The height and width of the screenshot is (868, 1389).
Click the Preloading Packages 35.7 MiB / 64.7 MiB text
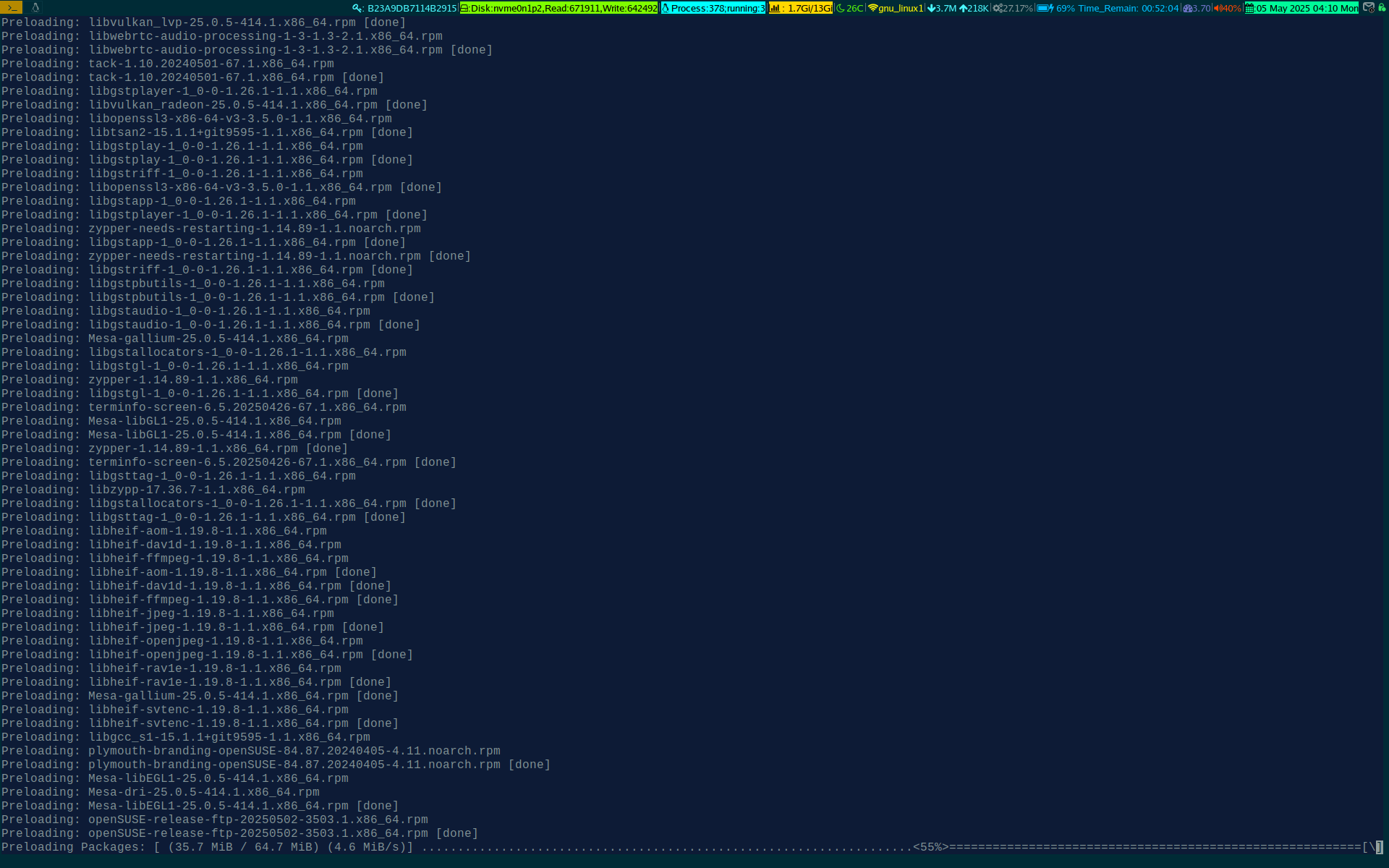pos(160,847)
